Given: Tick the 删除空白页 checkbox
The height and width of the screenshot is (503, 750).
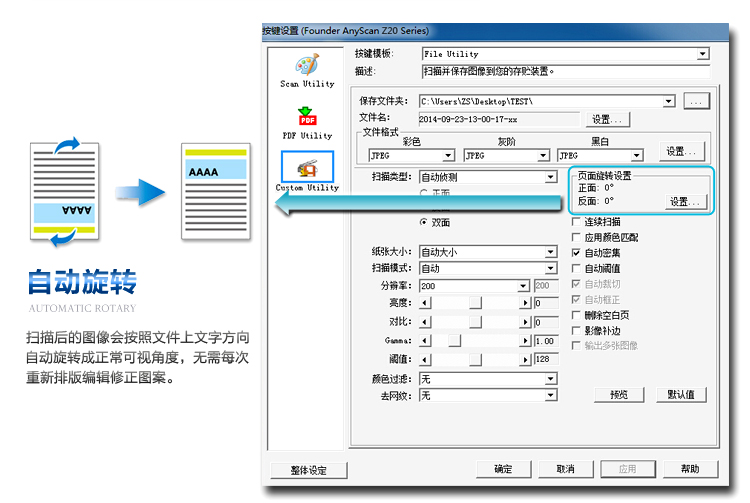Looking at the screenshot, I should click(x=576, y=315).
